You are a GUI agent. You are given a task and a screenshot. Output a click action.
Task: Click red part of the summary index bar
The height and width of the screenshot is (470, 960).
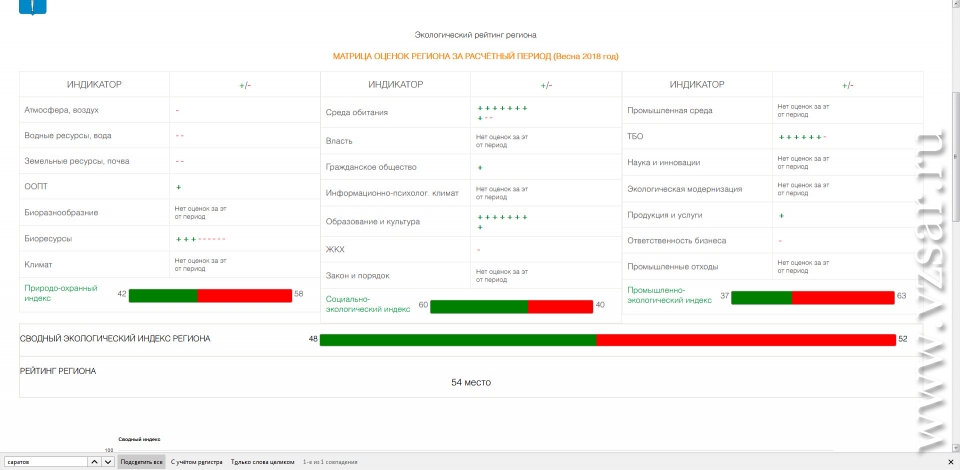tap(745, 340)
